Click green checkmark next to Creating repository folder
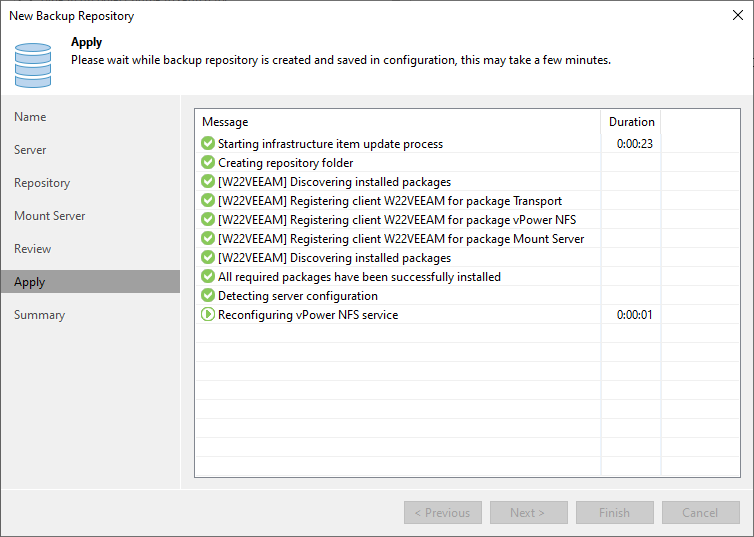 pos(208,162)
